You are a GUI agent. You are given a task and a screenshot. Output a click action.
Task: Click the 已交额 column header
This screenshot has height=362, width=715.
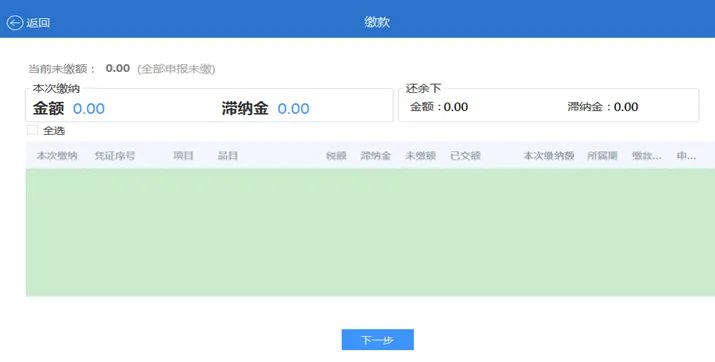(x=466, y=155)
